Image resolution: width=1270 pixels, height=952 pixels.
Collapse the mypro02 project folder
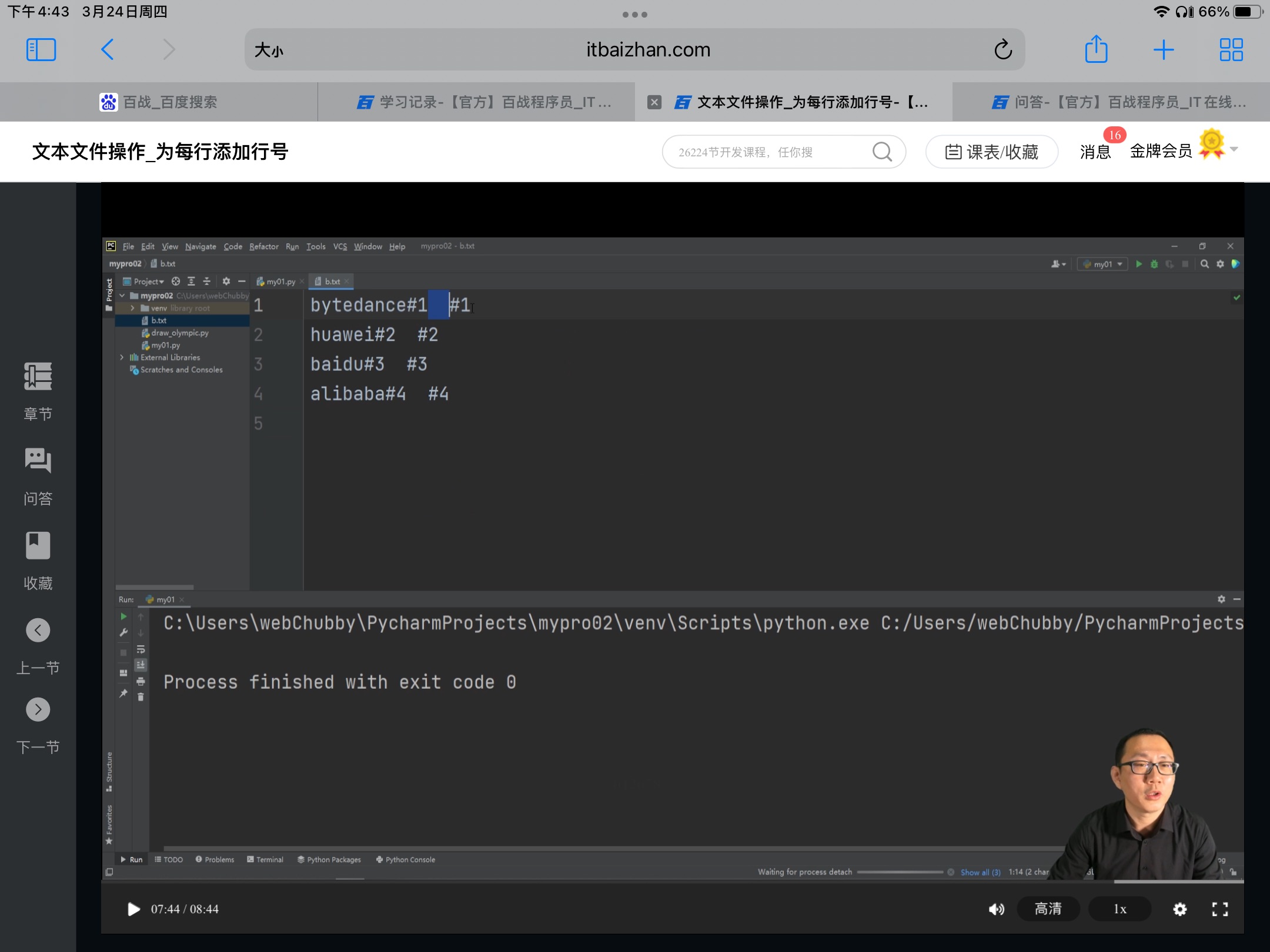[122, 296]
